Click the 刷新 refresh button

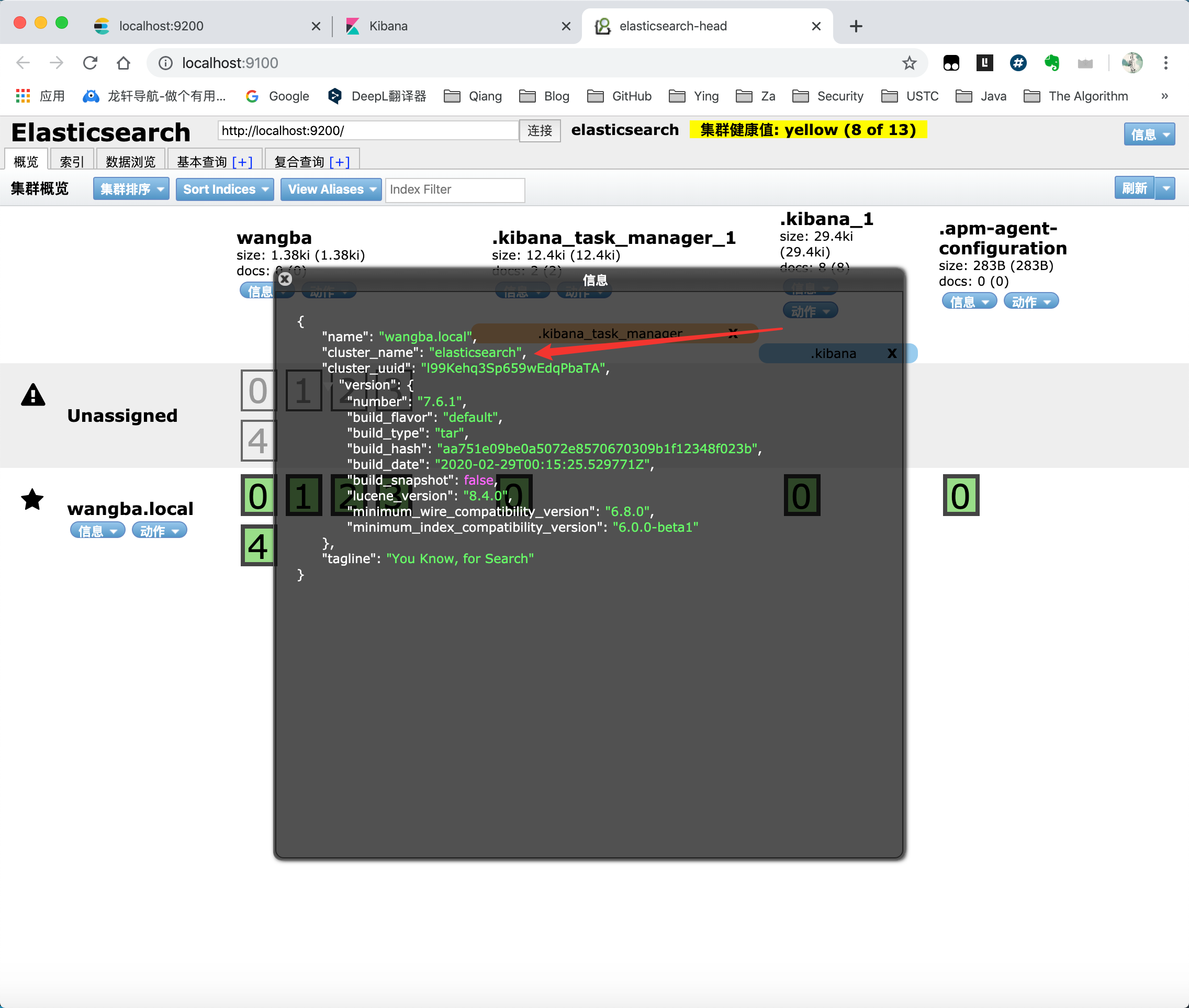click(x=1134, y=188)
